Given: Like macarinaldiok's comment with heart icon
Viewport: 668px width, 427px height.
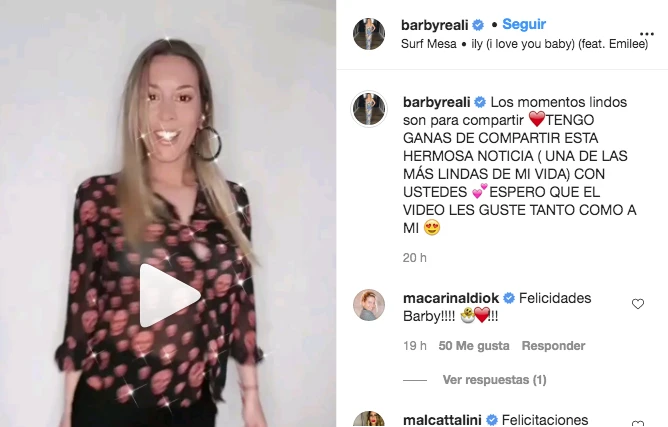Looking at the screenshot, I should (638, 304).
